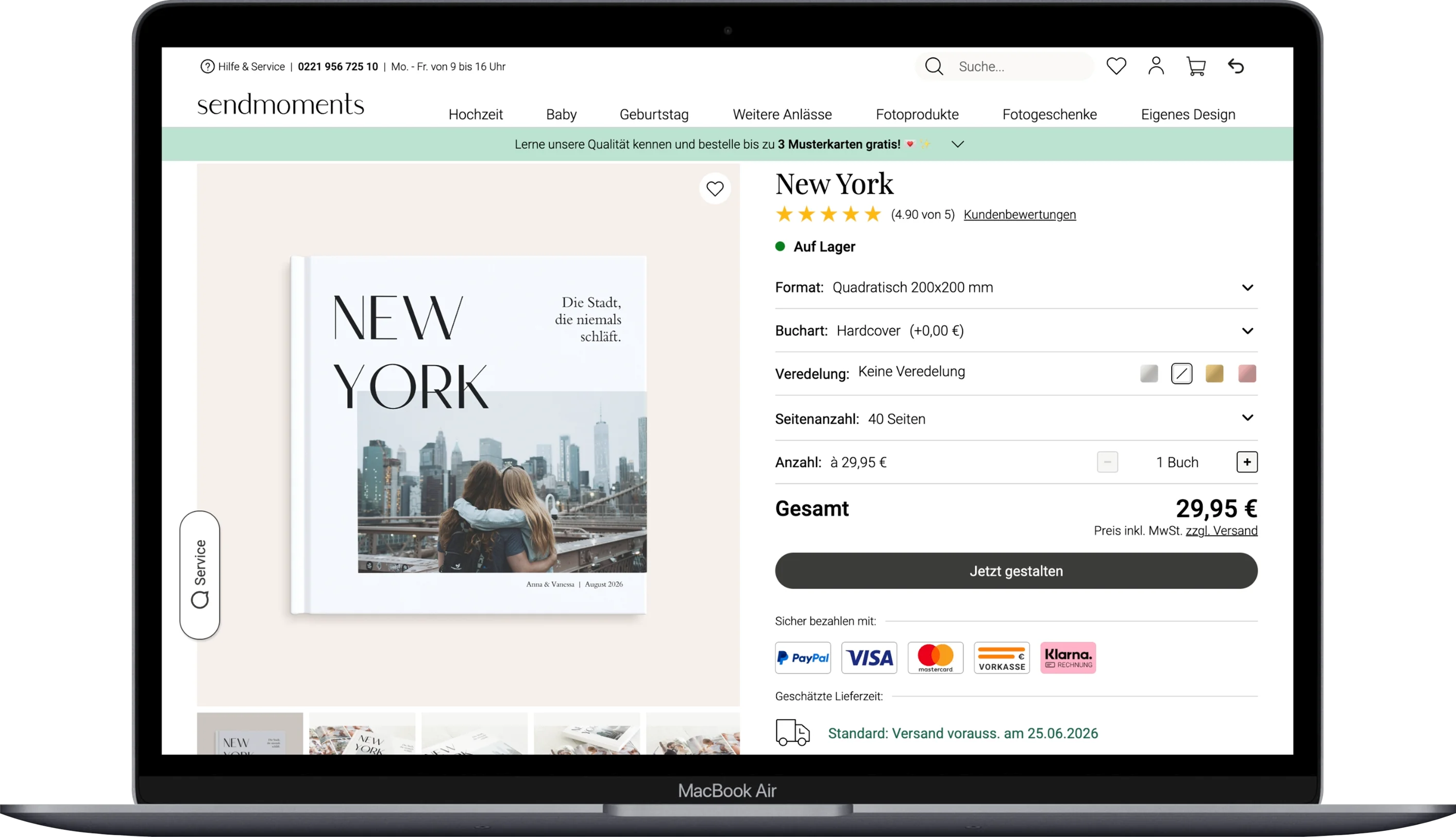The height and width of the screenshot is (837, 1456).
Task: Click the sendmoments logo
Action: [x=280, y=105]
